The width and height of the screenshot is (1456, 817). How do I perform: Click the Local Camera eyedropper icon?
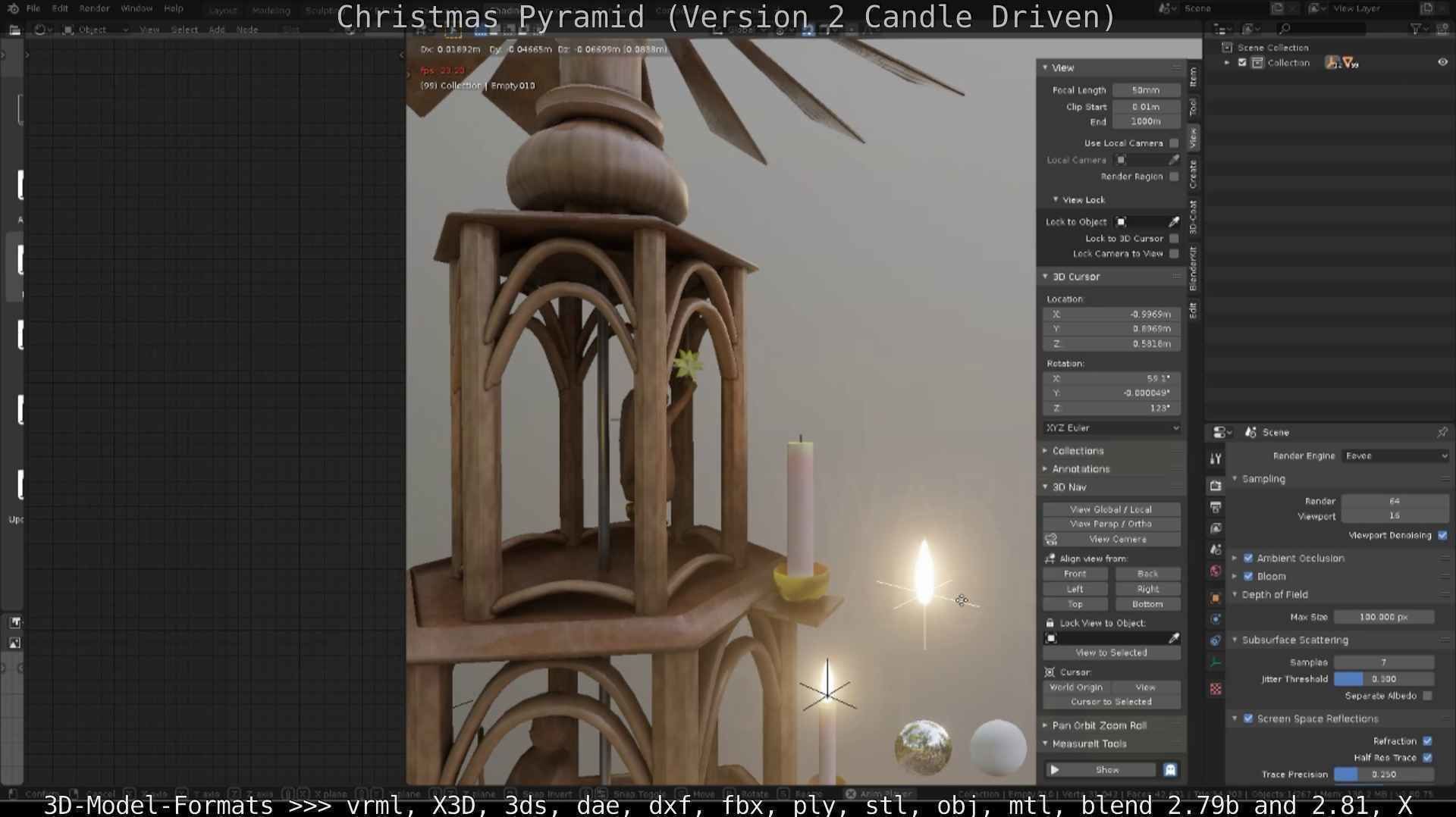1174,160
